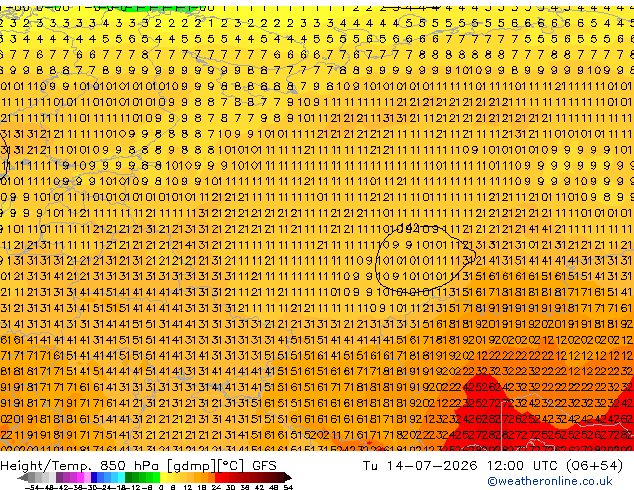This screenshot has width=634, height=490.
Task: Click the '[°C]' unit label in title
Action: click(x=230, y=466)
